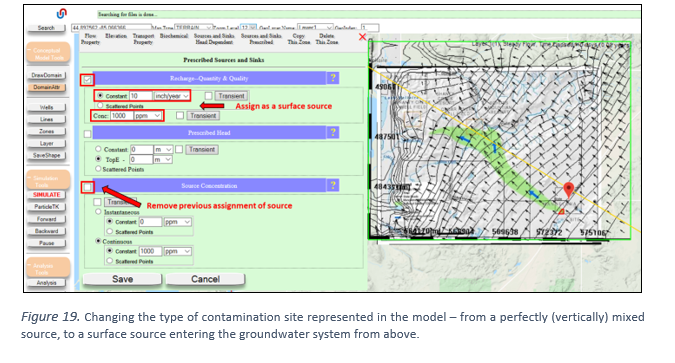
Task: Click the application logo at top left
Action: pos(62,14)
